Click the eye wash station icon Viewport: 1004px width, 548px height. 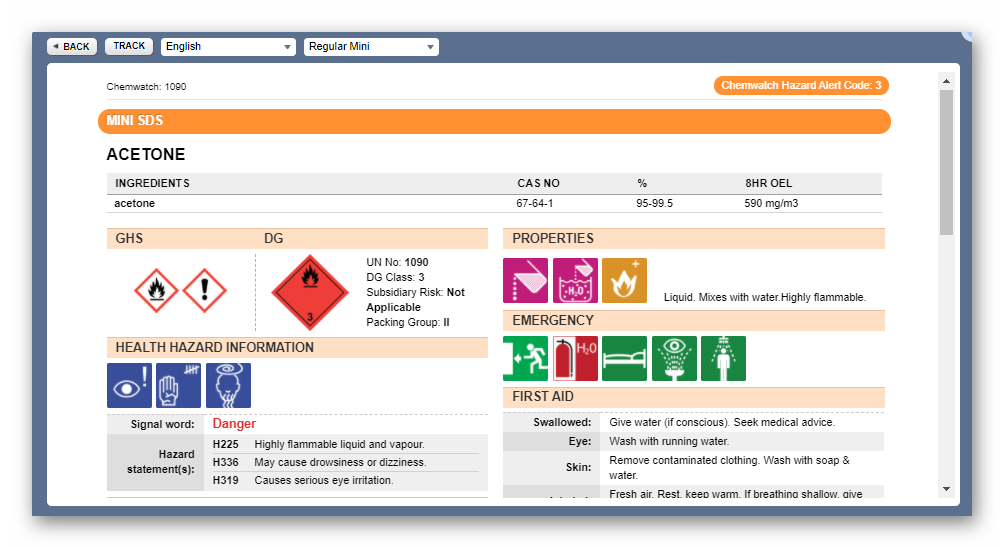pos(674,359)
